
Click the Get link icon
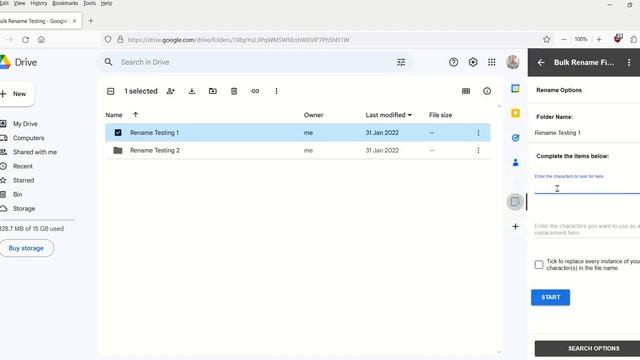[x=255, y=91]
